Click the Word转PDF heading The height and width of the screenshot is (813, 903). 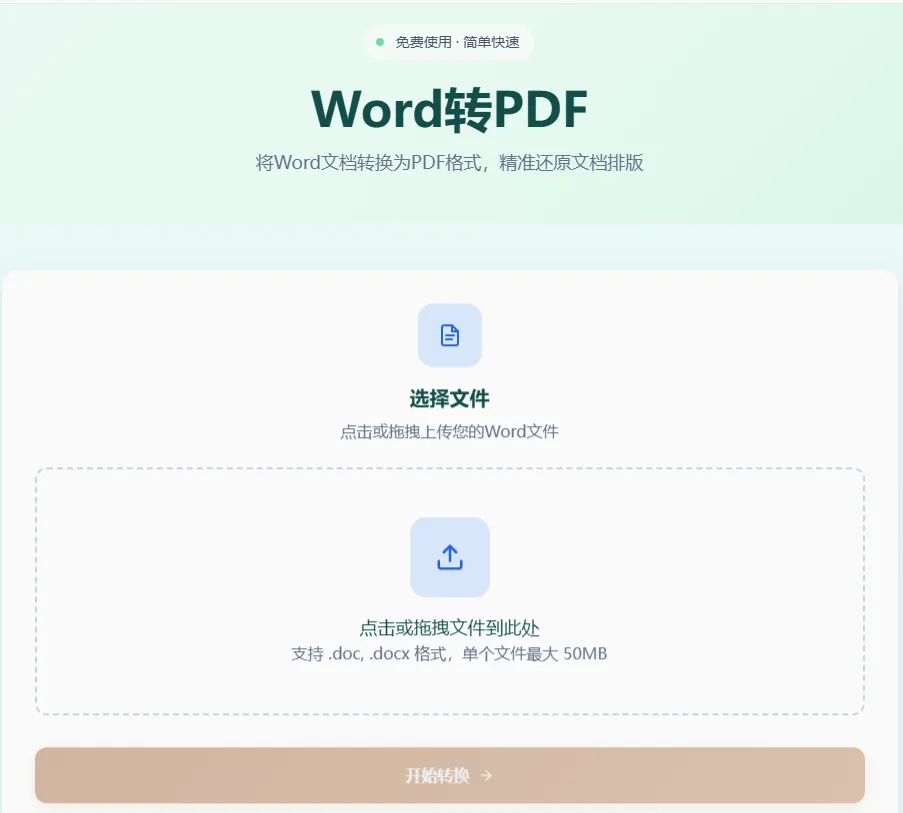coord(449,109)
